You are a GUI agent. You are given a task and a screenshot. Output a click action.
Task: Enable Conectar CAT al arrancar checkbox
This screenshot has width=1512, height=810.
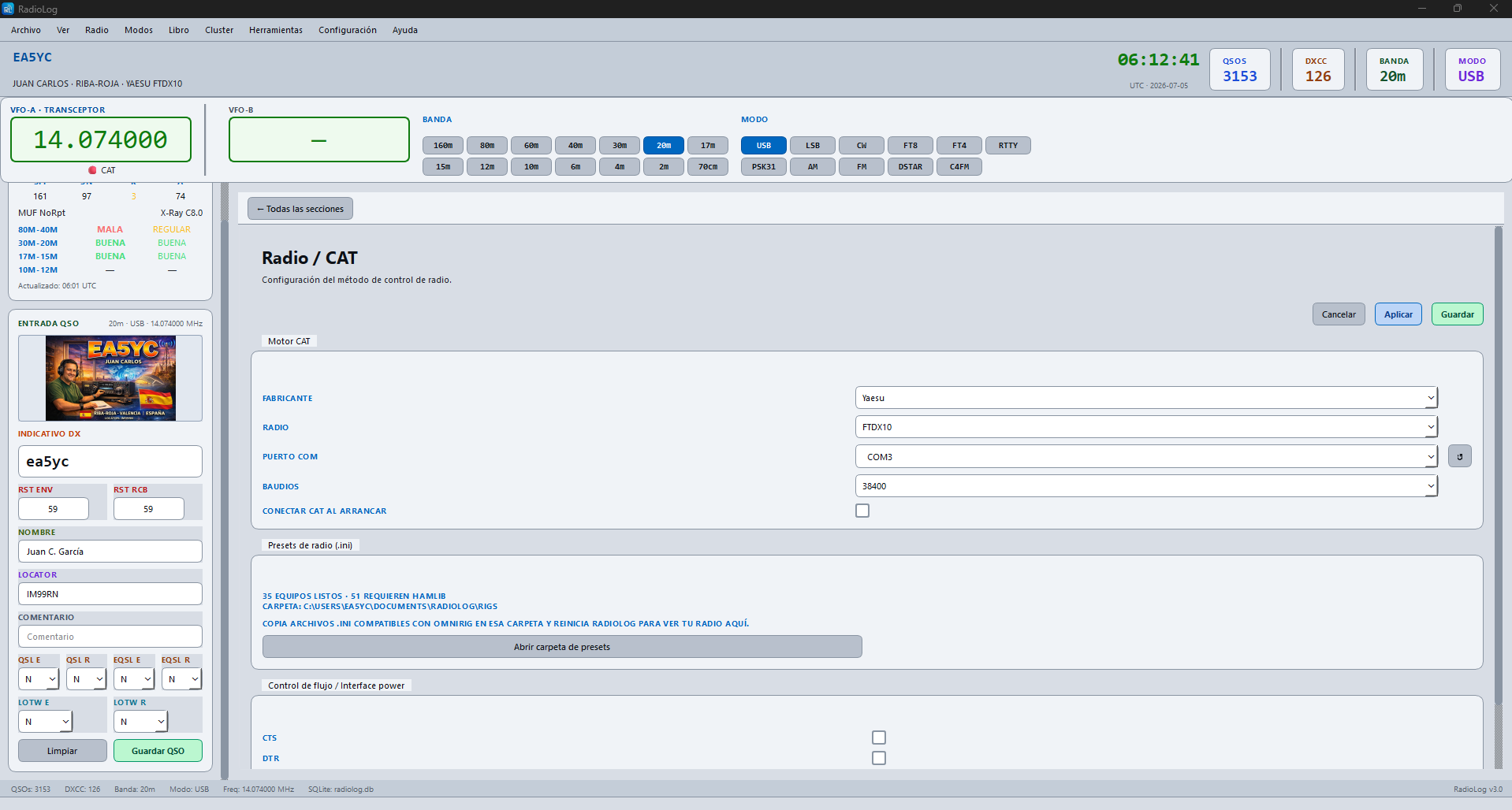point(862,511)
